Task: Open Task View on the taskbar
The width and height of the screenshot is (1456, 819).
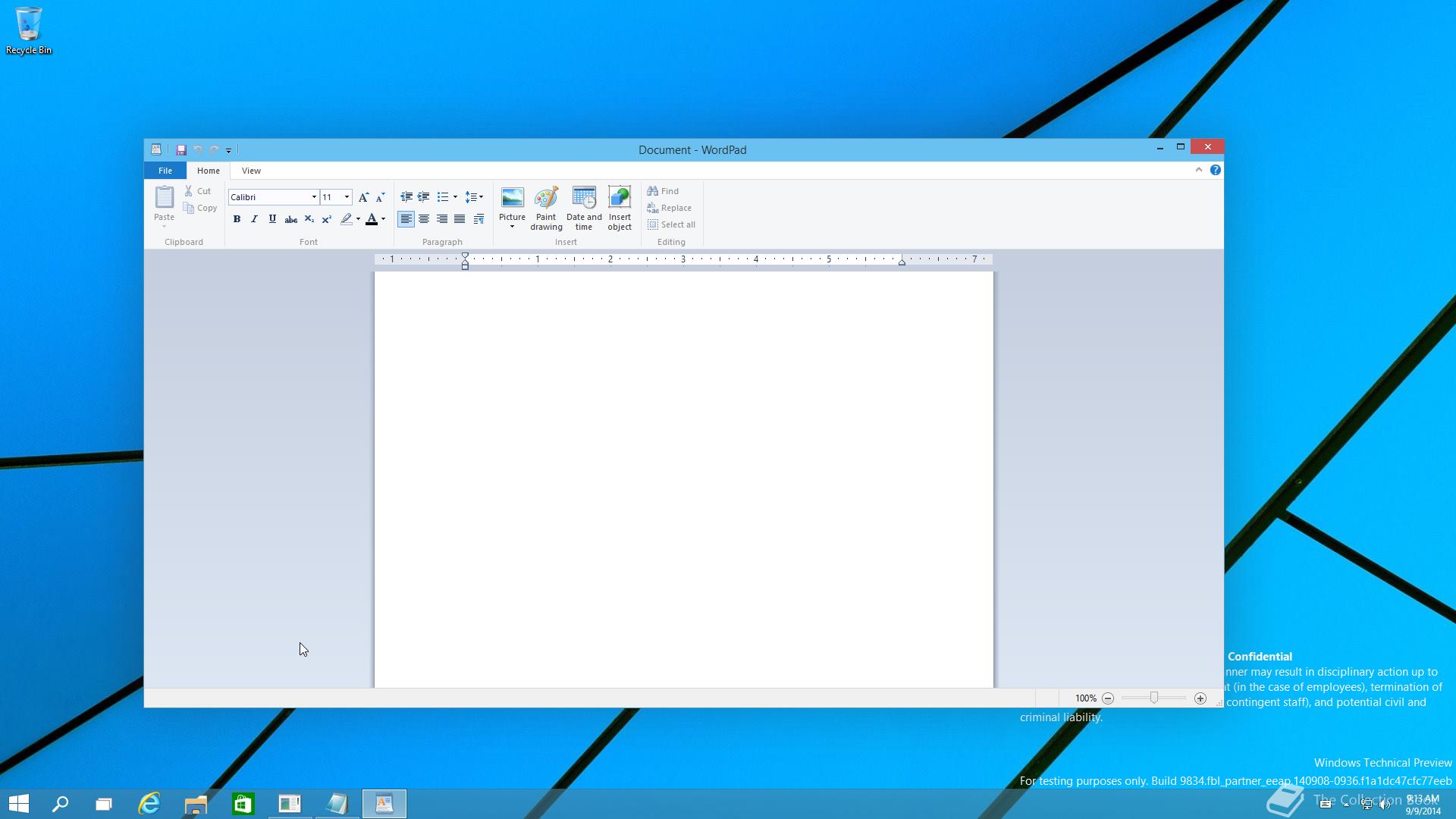Action: [104, 804]
